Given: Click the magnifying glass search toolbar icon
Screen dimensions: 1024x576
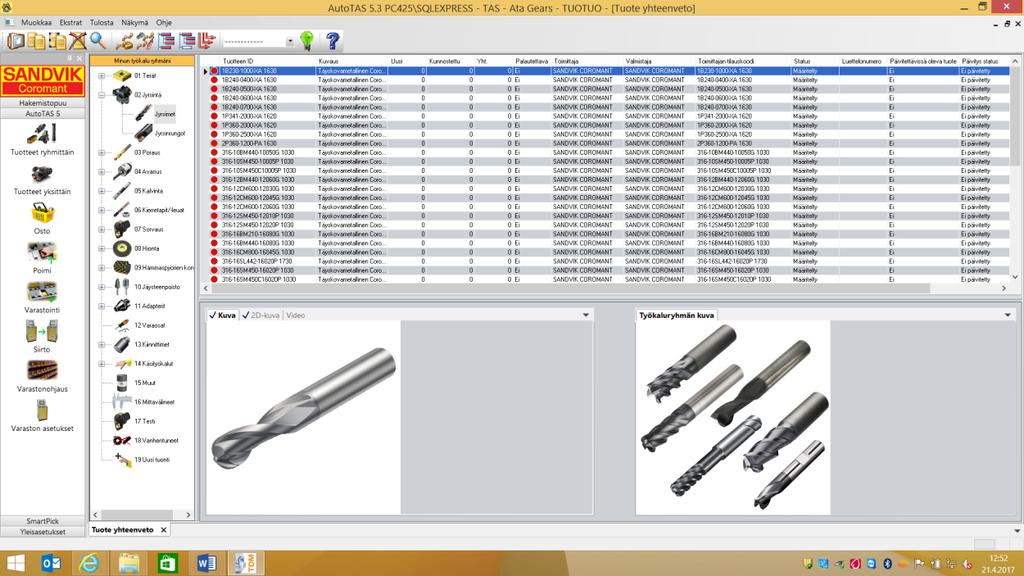Looking at the screenshot, I should click(98, 40).
